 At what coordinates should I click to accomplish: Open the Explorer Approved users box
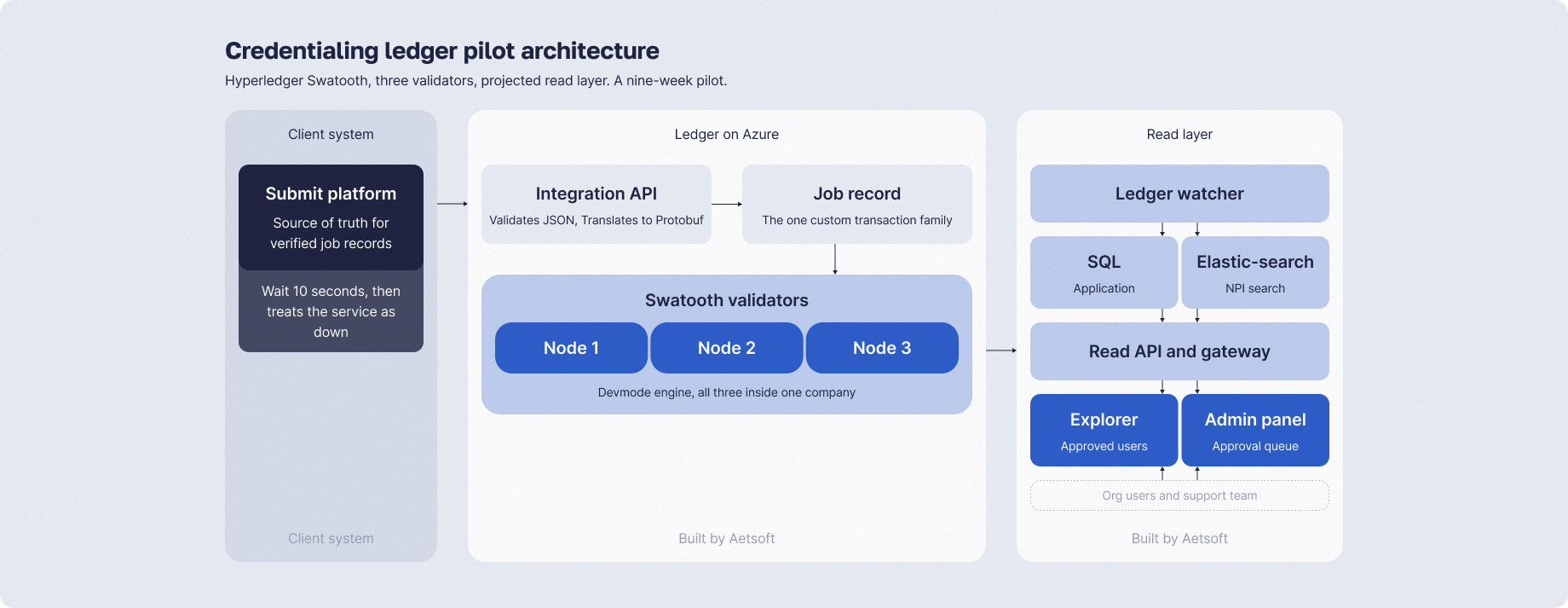pyautogui.click(x=1104, y=431)
